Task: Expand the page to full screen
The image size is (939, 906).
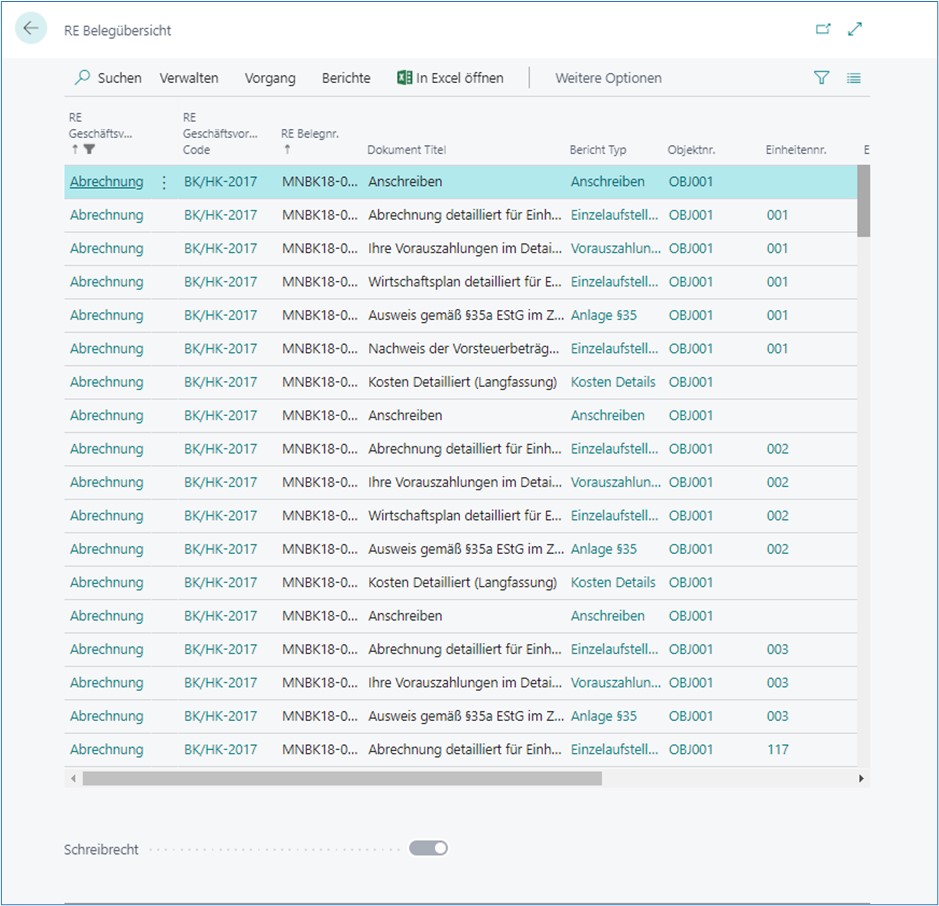Action: (x=855, y=30)
